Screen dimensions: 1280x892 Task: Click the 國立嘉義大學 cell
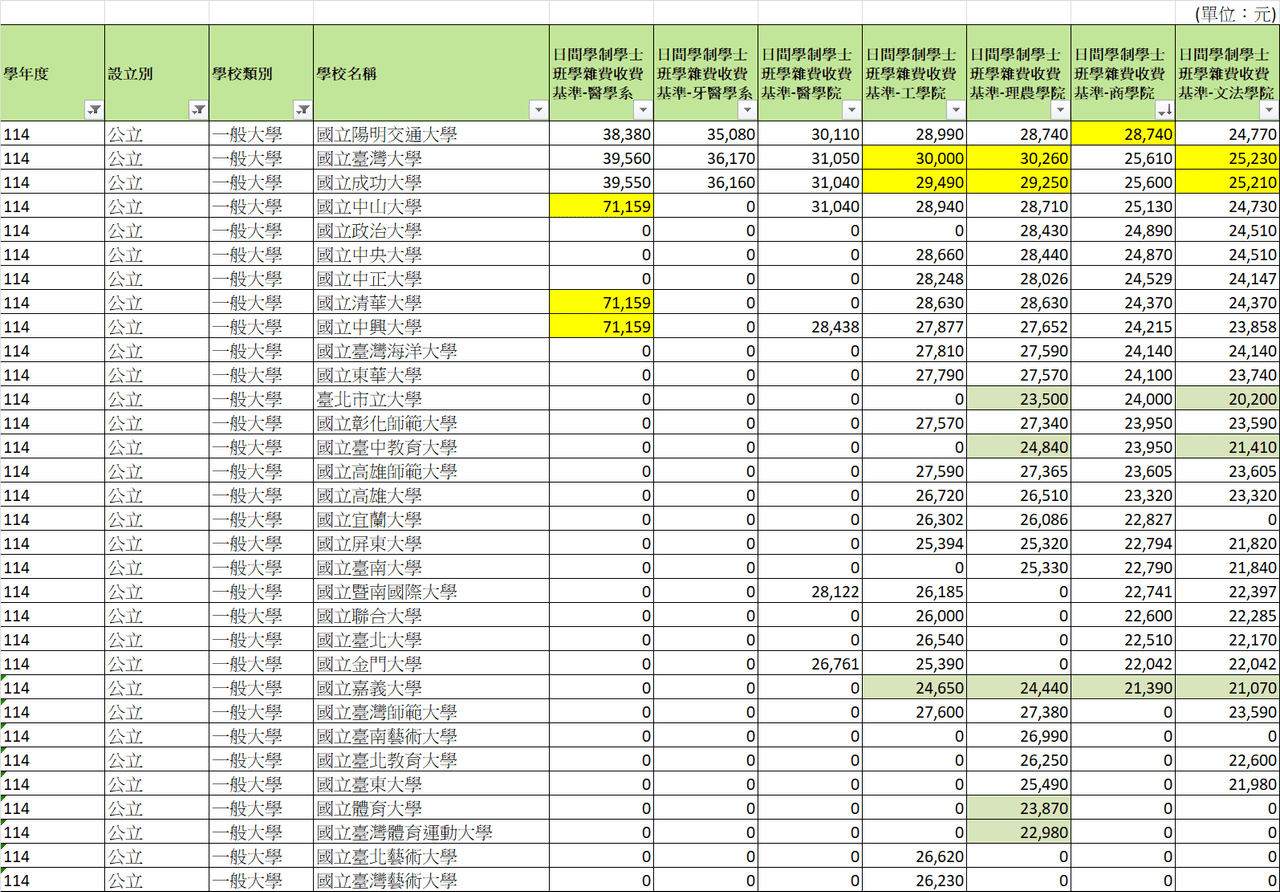point(431,688)
